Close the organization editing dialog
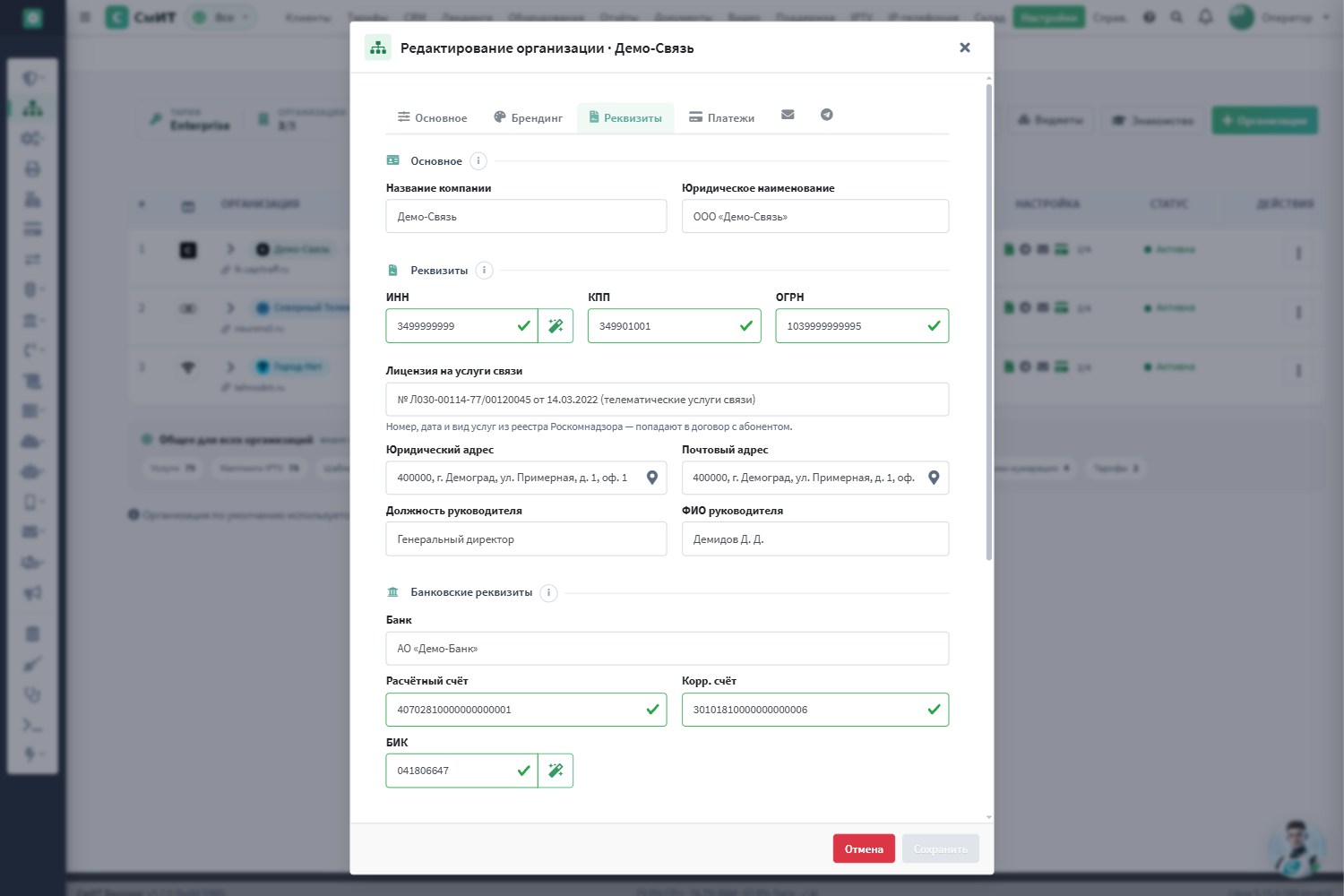Image resolution: width=1344 pixels, height=896 pixels. click(965, 47)
